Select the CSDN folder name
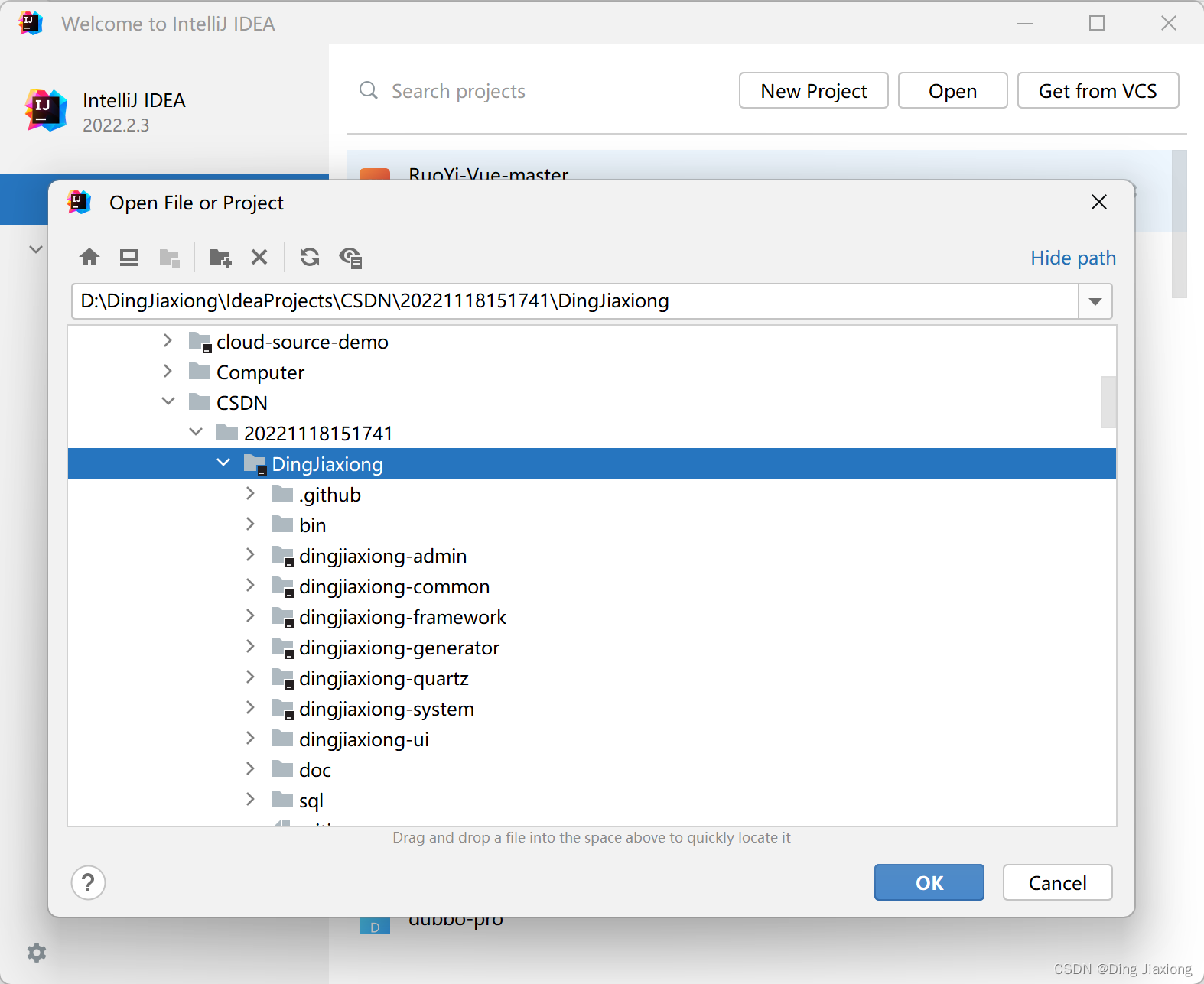This screenshot has height=984, width=1204. click(x=242, y=403)
